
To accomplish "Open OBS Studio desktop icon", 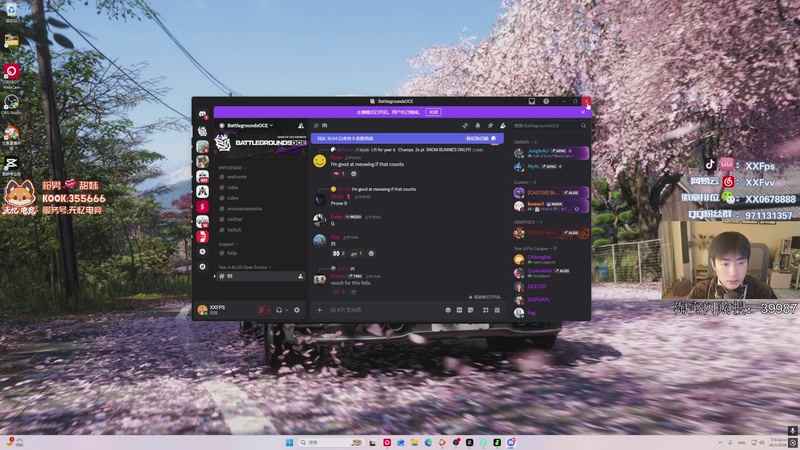I will pos(11,105).
